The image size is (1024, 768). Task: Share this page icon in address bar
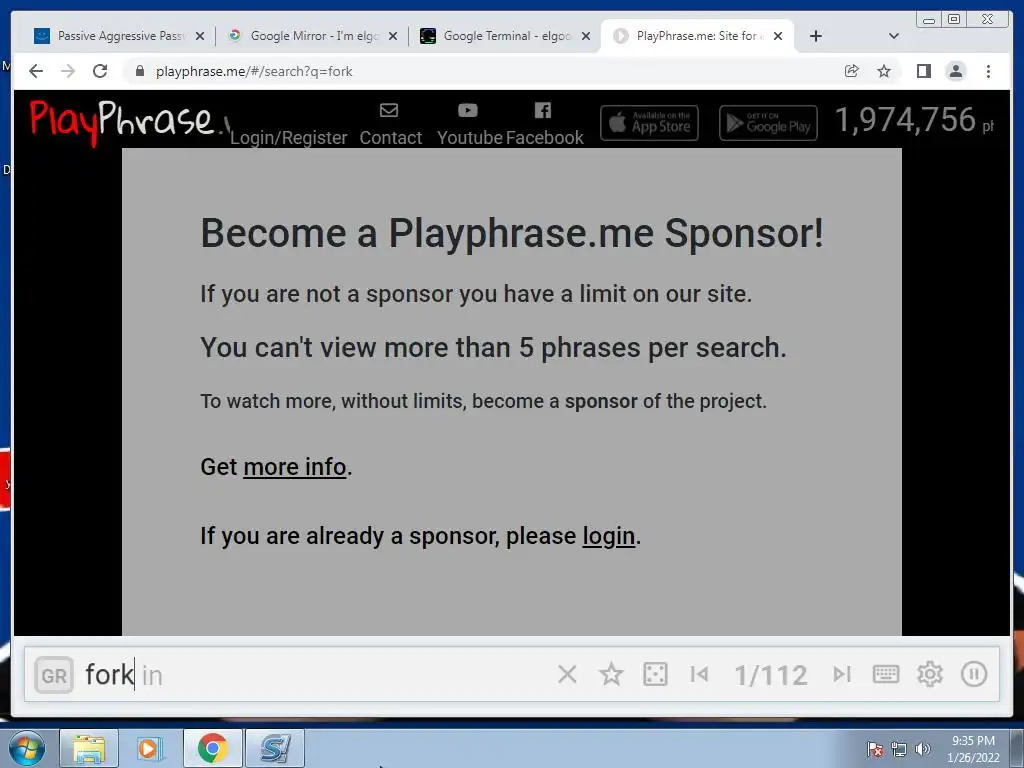tap(852, 71)
